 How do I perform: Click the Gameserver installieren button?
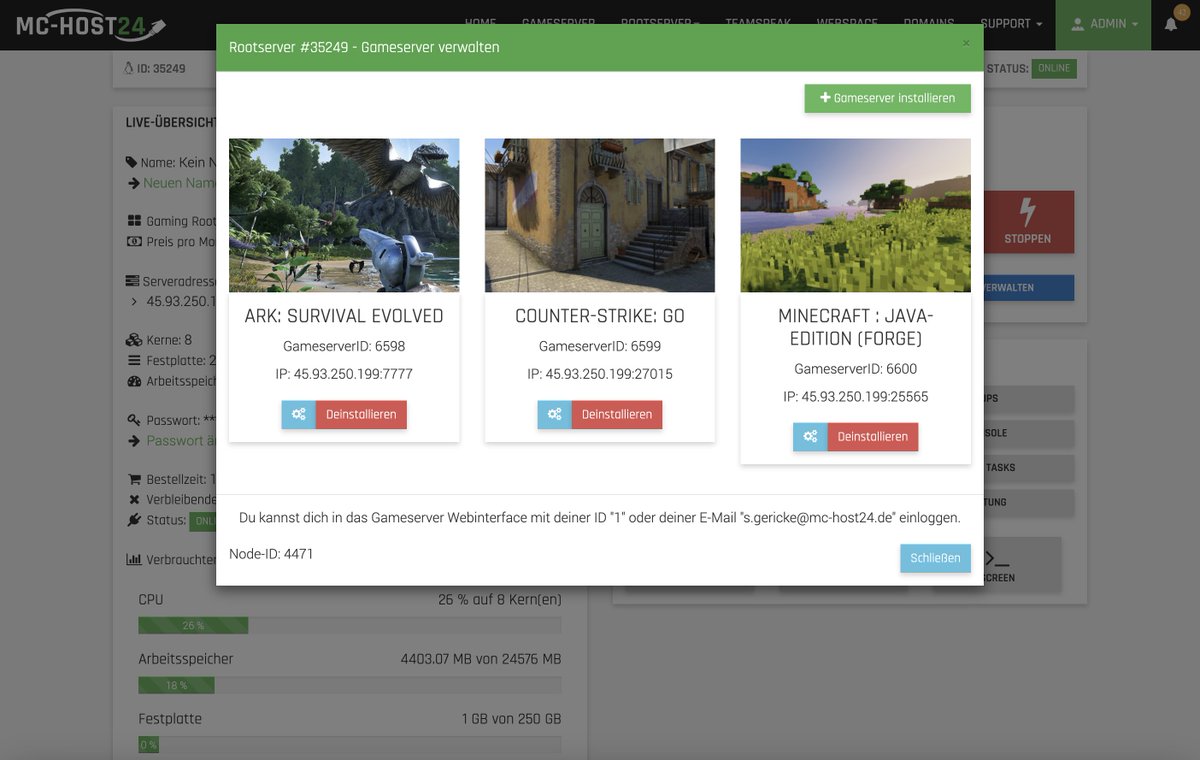tap(887, 98)
